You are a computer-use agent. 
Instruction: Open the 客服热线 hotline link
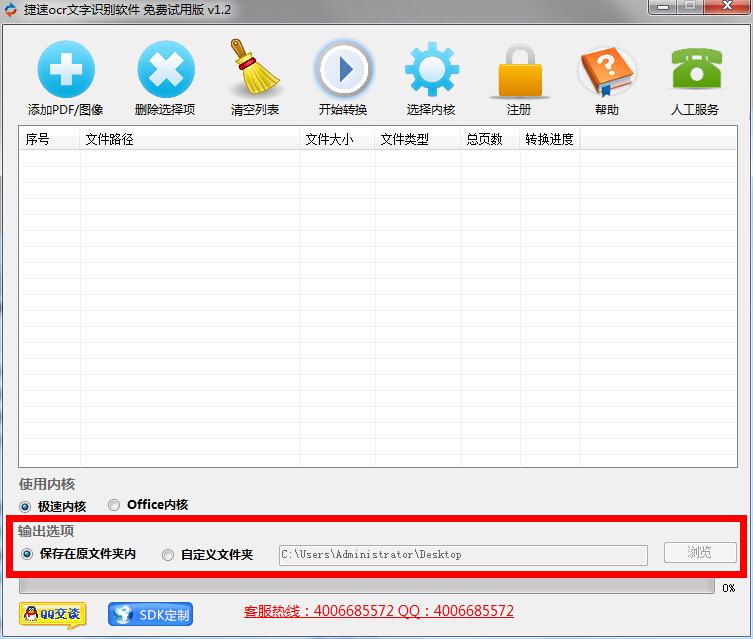pyautogui.click(x=378, y=611)
